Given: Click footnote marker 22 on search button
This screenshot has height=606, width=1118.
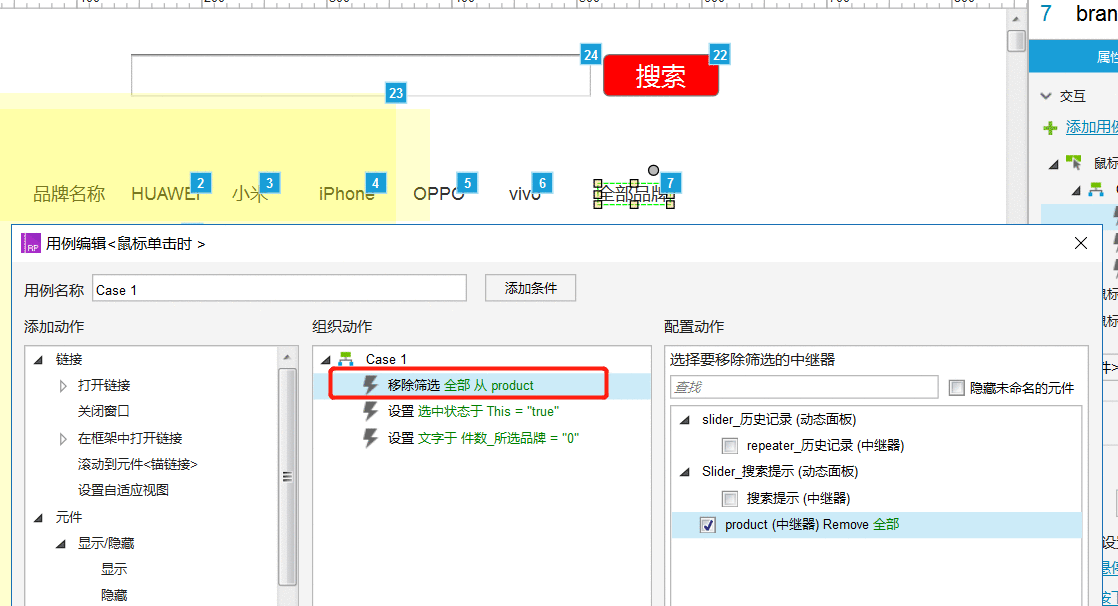Looking at the screenshot, I should tap(719, 55).
